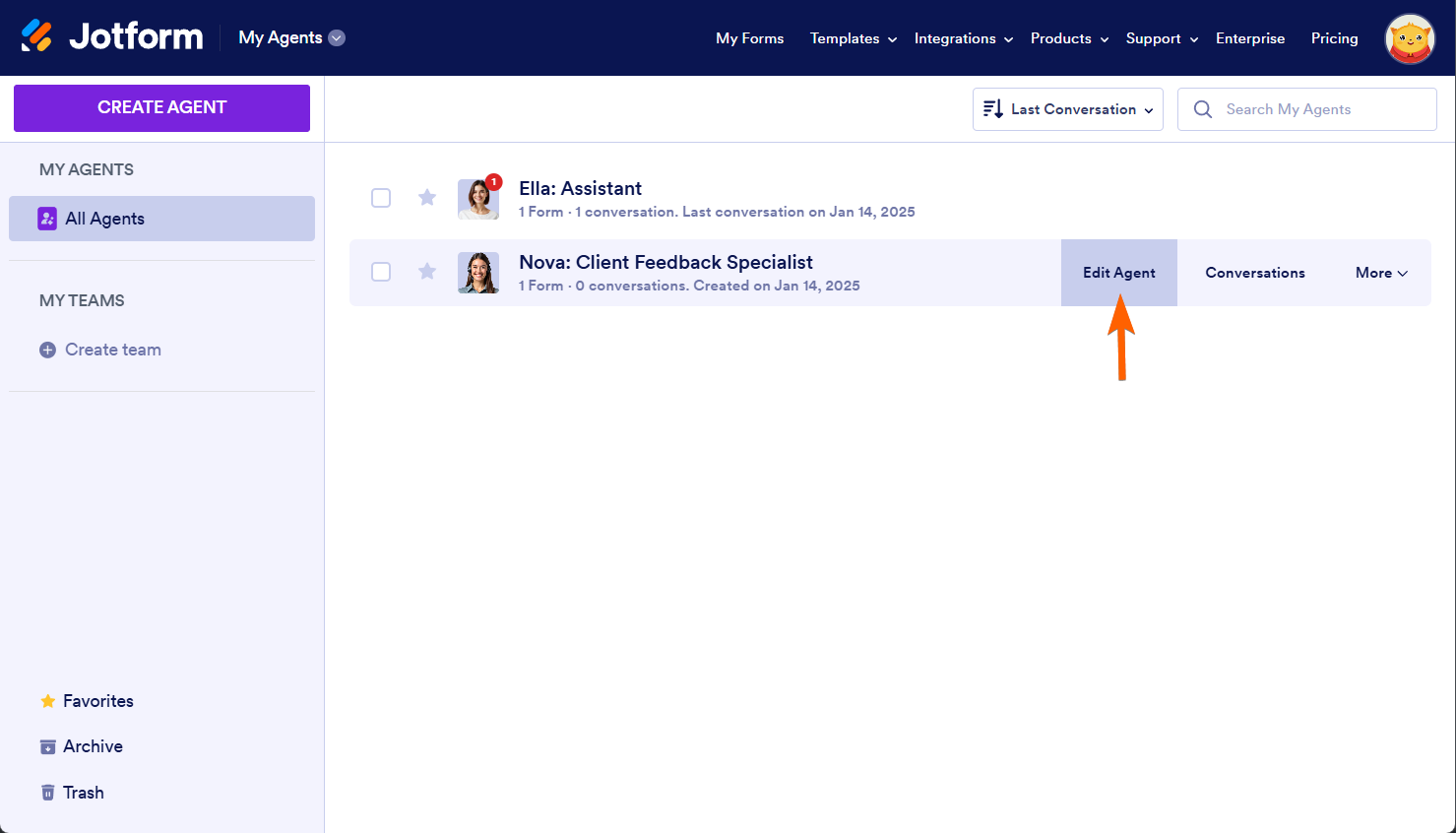This screenshot has width=1456, height=833.
Task: Open the Last Conversation sort dropdown
Action: tap(1068, 109)
